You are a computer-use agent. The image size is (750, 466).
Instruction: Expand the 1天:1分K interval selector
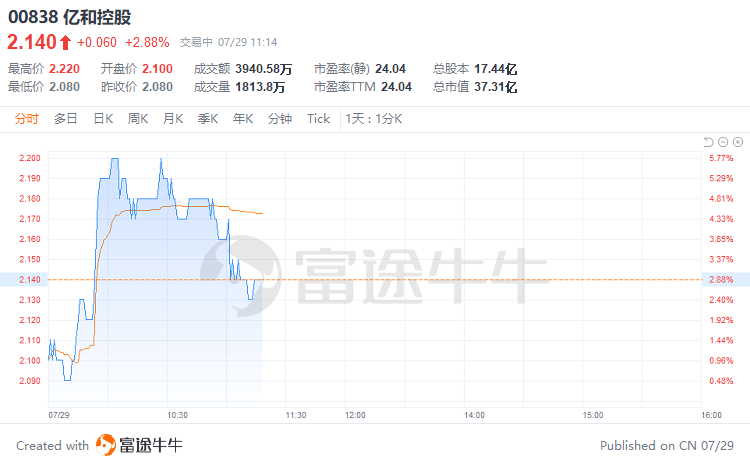point(373,118)
